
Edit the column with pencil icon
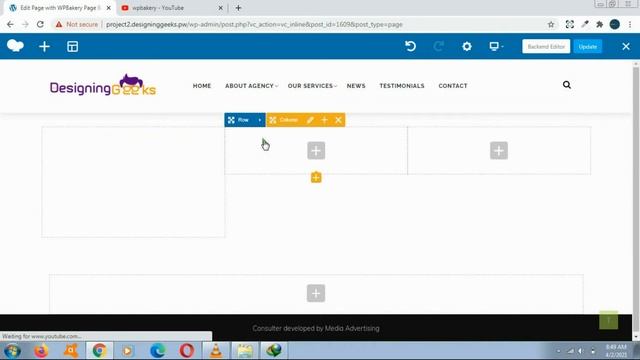310,120
